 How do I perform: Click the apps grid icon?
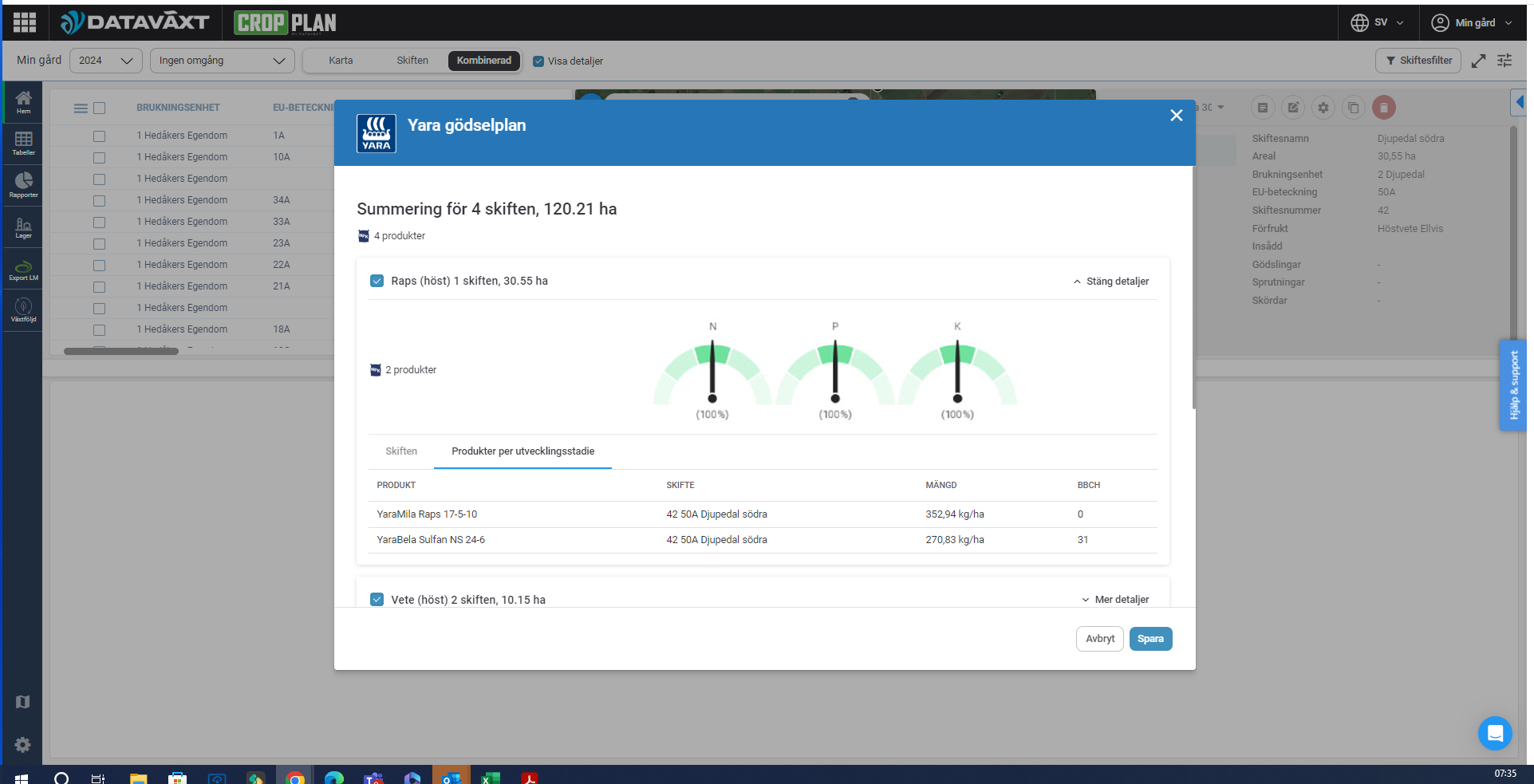[x=25, y=22]
